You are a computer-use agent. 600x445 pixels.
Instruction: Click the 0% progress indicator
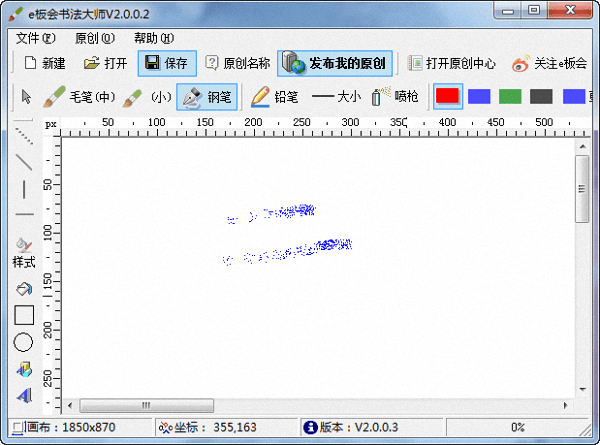(518, 427)
